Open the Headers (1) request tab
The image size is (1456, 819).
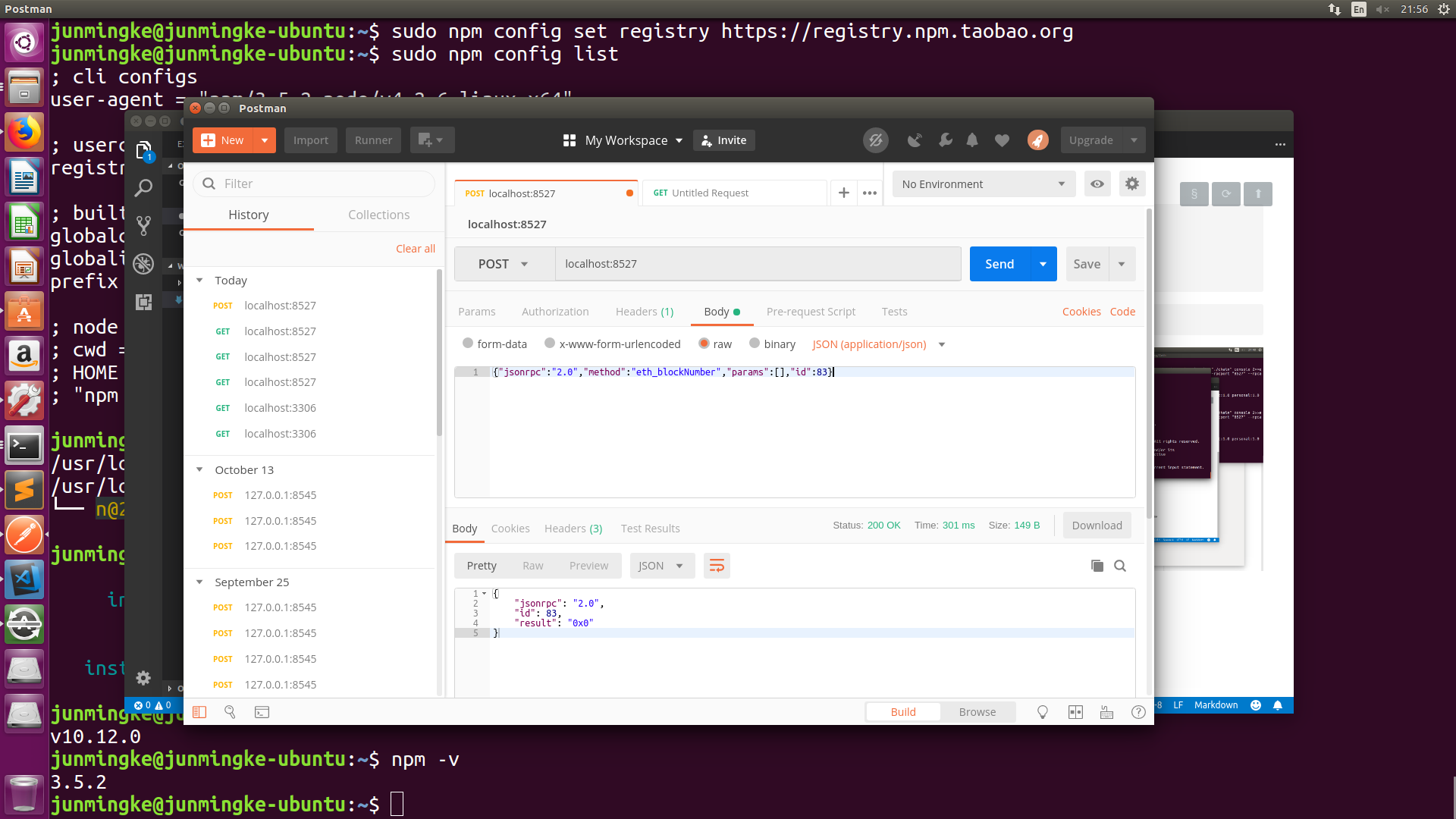(x=645, y=312)
